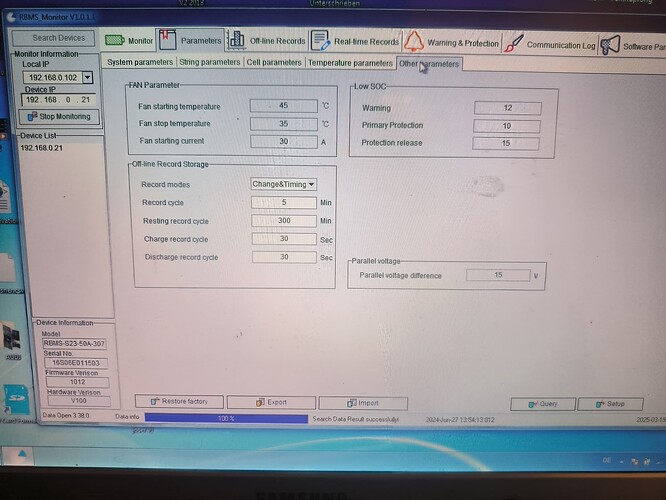The height and width of the screenshot is (500, 666).
Task: Open the Communication Log tab
Action: [x=550, y=45]
